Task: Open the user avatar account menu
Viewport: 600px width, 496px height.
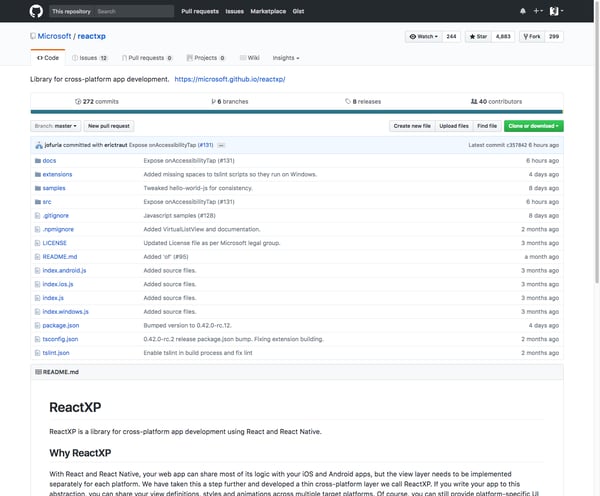Action: coord(556,11)
